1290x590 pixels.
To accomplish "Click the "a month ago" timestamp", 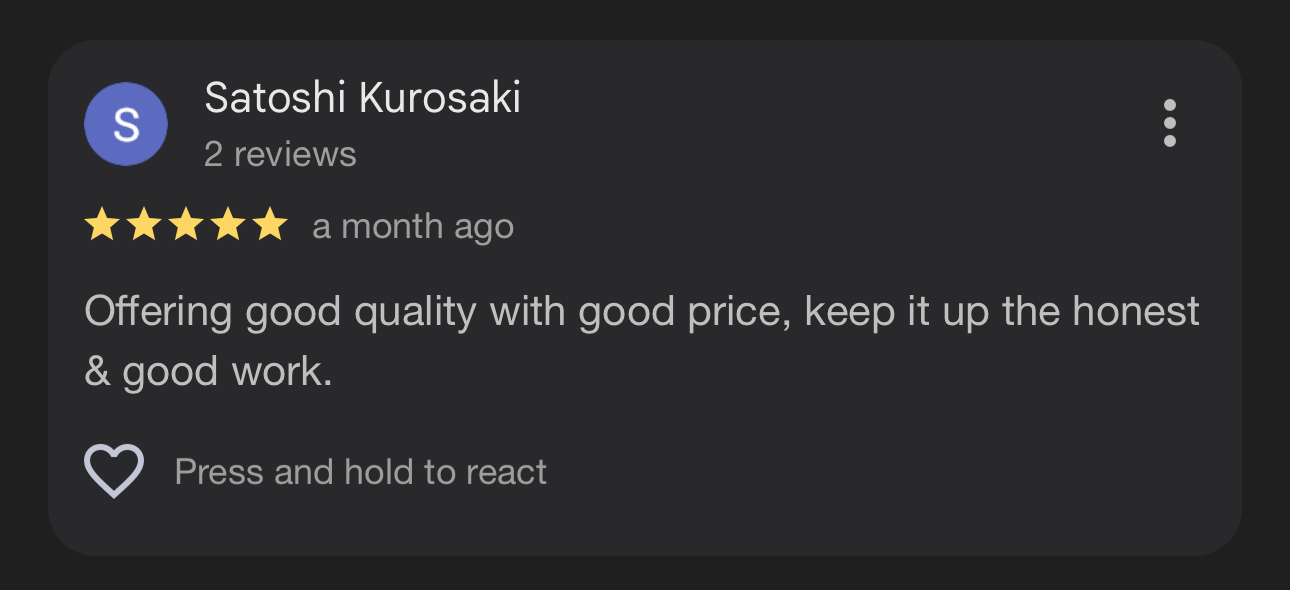I will 413,227.
